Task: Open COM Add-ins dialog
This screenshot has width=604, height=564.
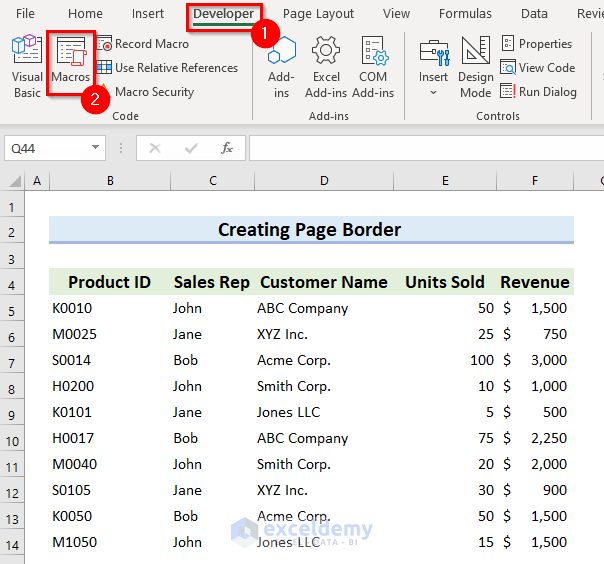Action: pyautogui.click(x=373, y=67)
